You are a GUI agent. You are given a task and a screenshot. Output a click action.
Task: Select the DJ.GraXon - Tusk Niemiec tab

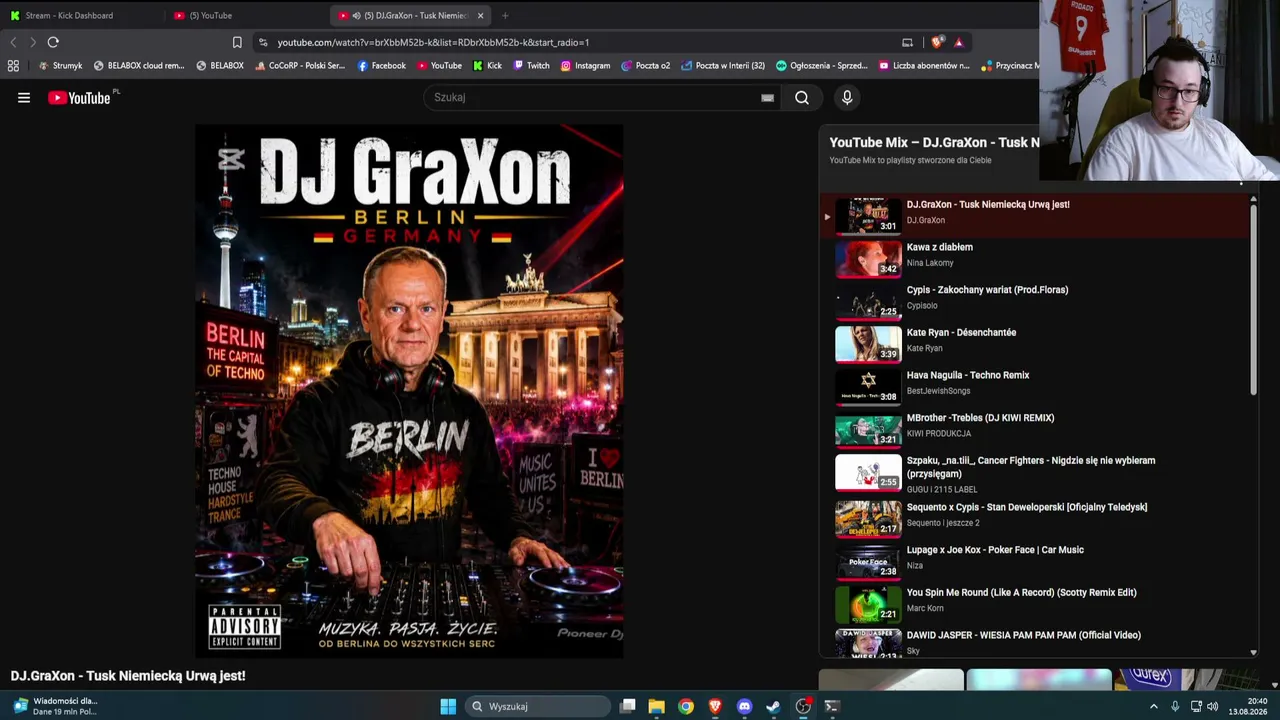410,15
